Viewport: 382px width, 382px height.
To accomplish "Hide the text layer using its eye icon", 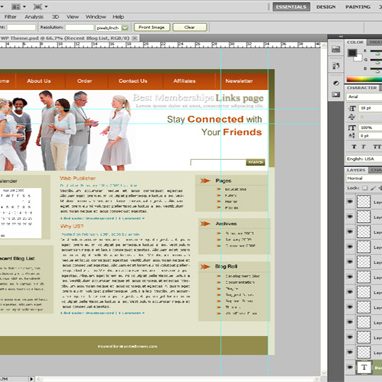I will [x=350, y=367].
